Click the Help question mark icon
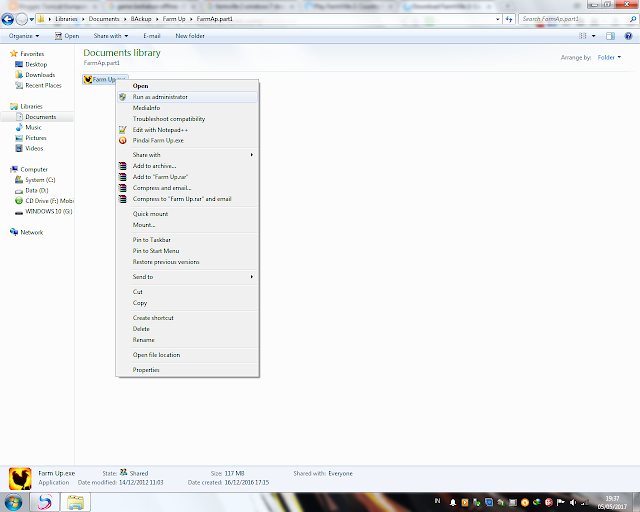This screenshot has height=512, width=640. 629,36
